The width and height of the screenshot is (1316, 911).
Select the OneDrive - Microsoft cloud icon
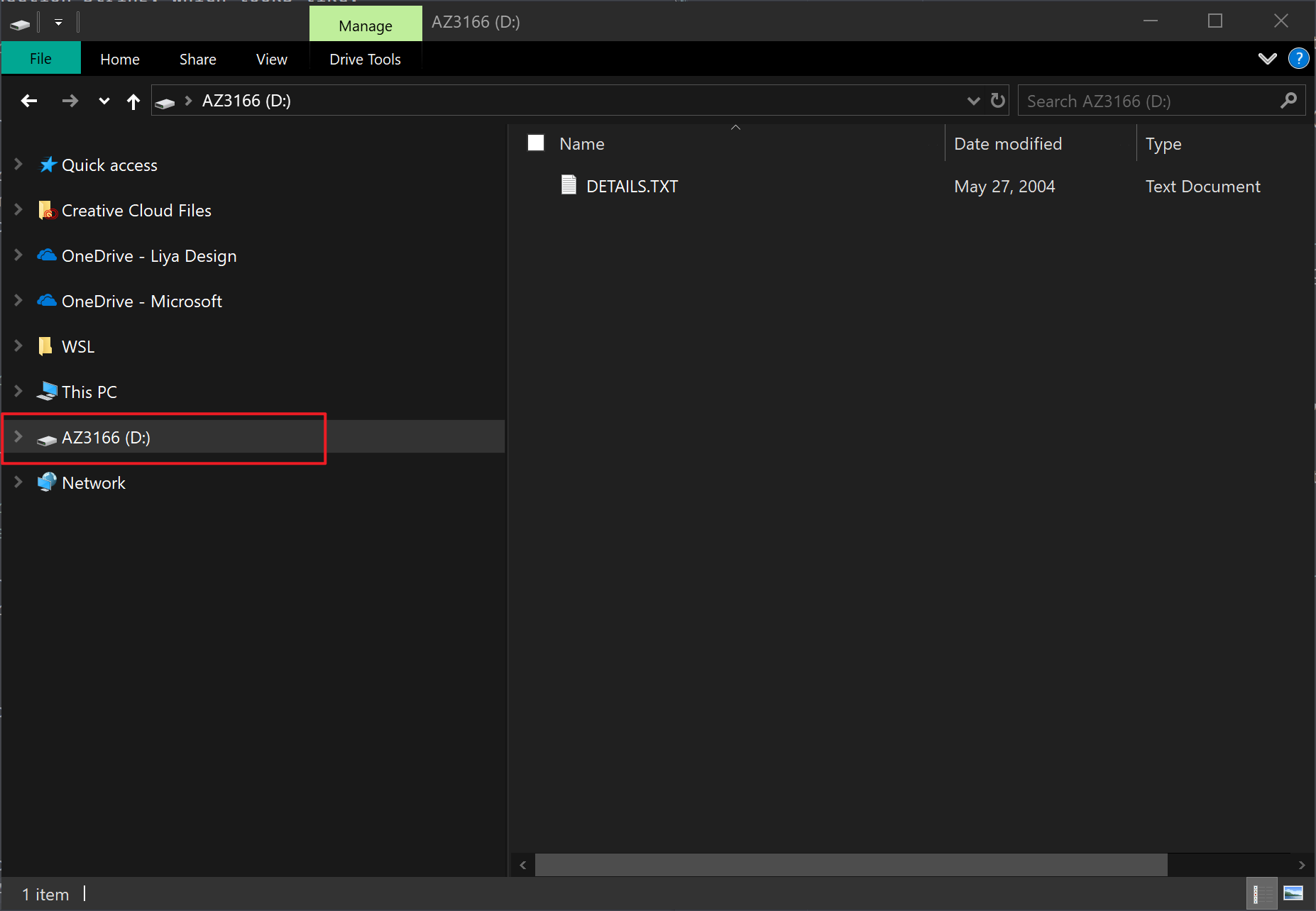[x=47, y=300]
